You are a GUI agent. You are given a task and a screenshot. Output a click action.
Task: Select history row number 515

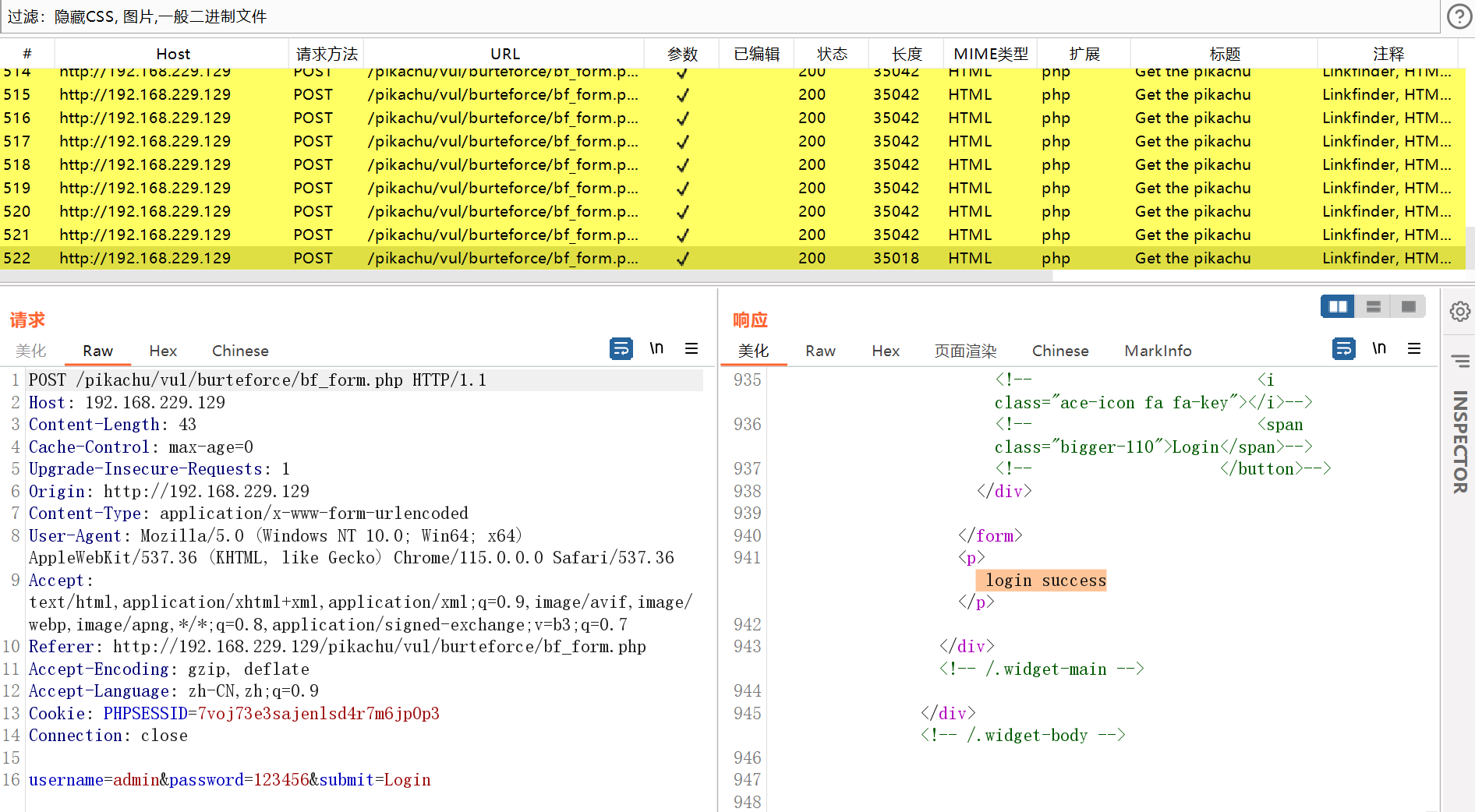(733, 94)
